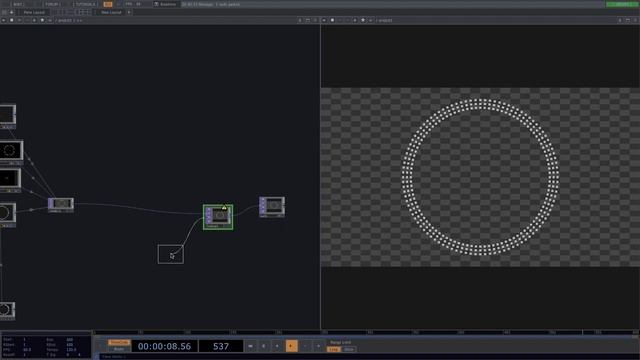This screenshot has height=360, width=640.
Task: Click white square icon in left pane bar
Action: [x=11, y=20]
